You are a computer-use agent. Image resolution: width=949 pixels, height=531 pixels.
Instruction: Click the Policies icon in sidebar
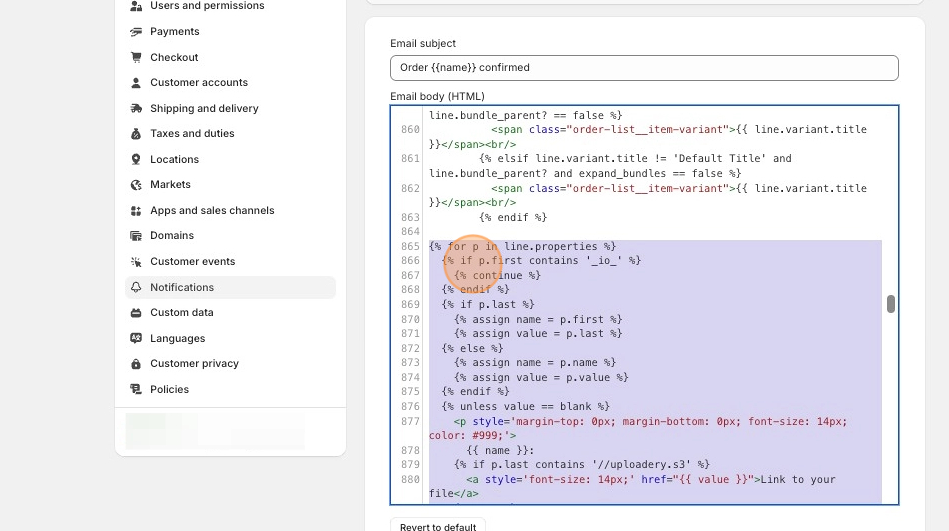point(137,389)
